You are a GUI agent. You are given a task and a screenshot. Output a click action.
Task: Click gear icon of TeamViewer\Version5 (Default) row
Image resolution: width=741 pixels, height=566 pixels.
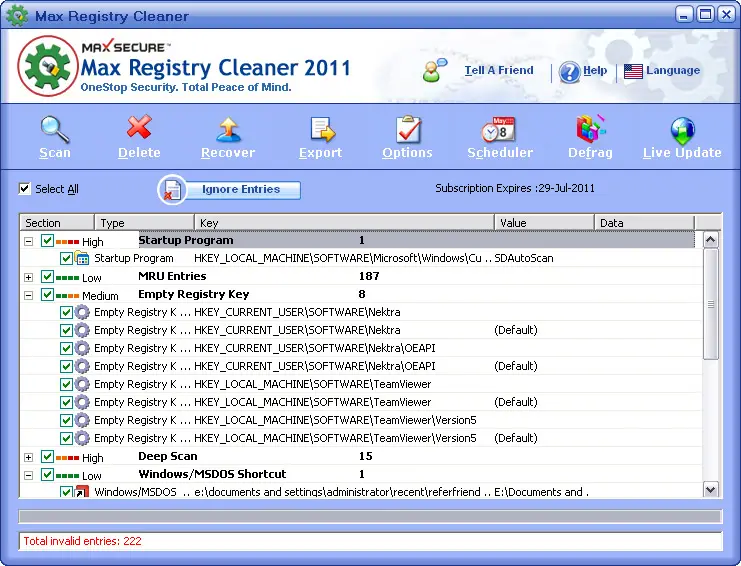click(x=82, y=438)
